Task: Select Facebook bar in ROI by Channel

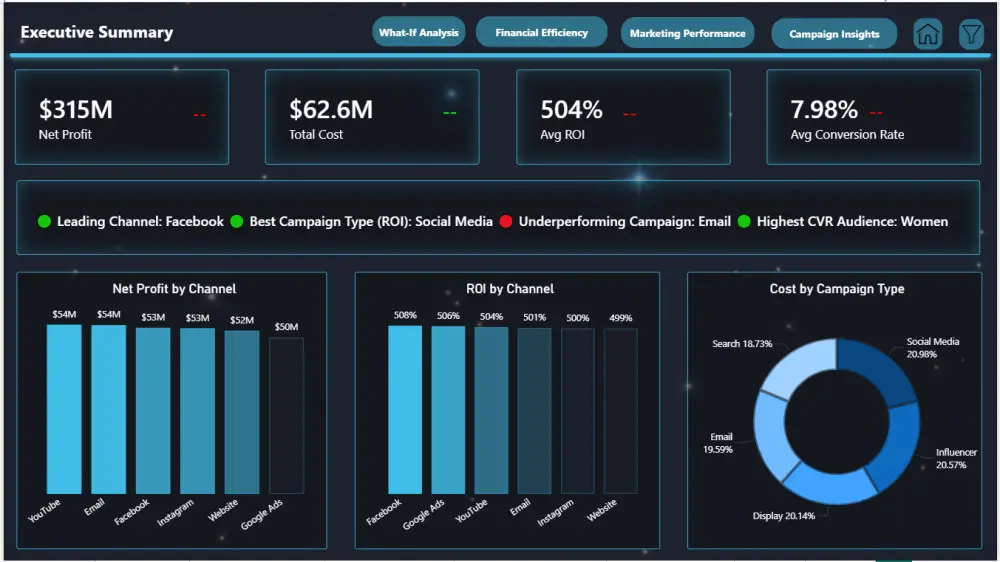Action: [405, 410]
